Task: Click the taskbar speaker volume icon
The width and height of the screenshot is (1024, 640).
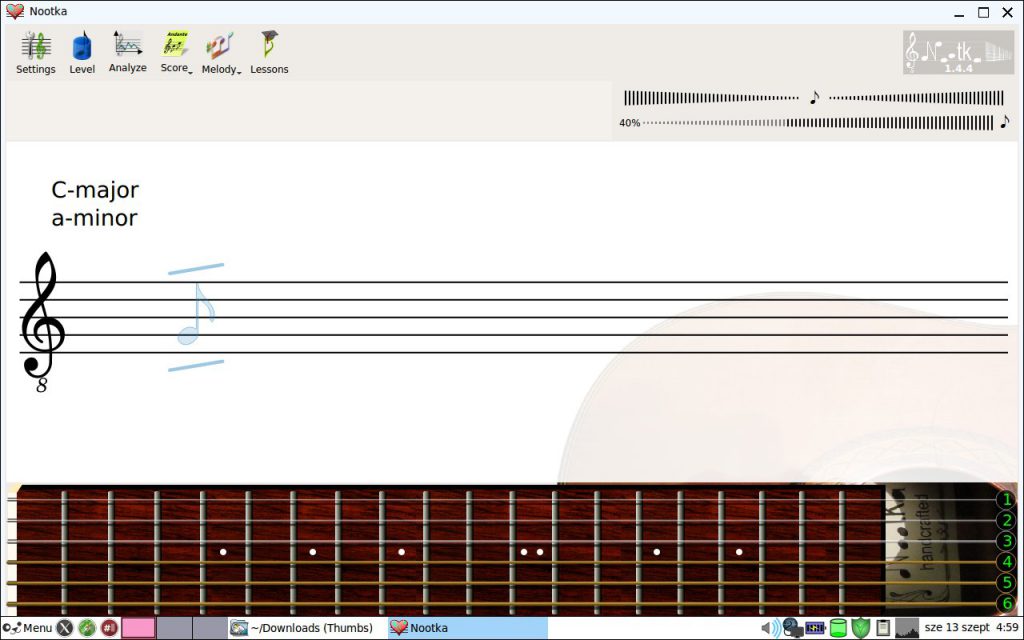Action: (770, 628)
